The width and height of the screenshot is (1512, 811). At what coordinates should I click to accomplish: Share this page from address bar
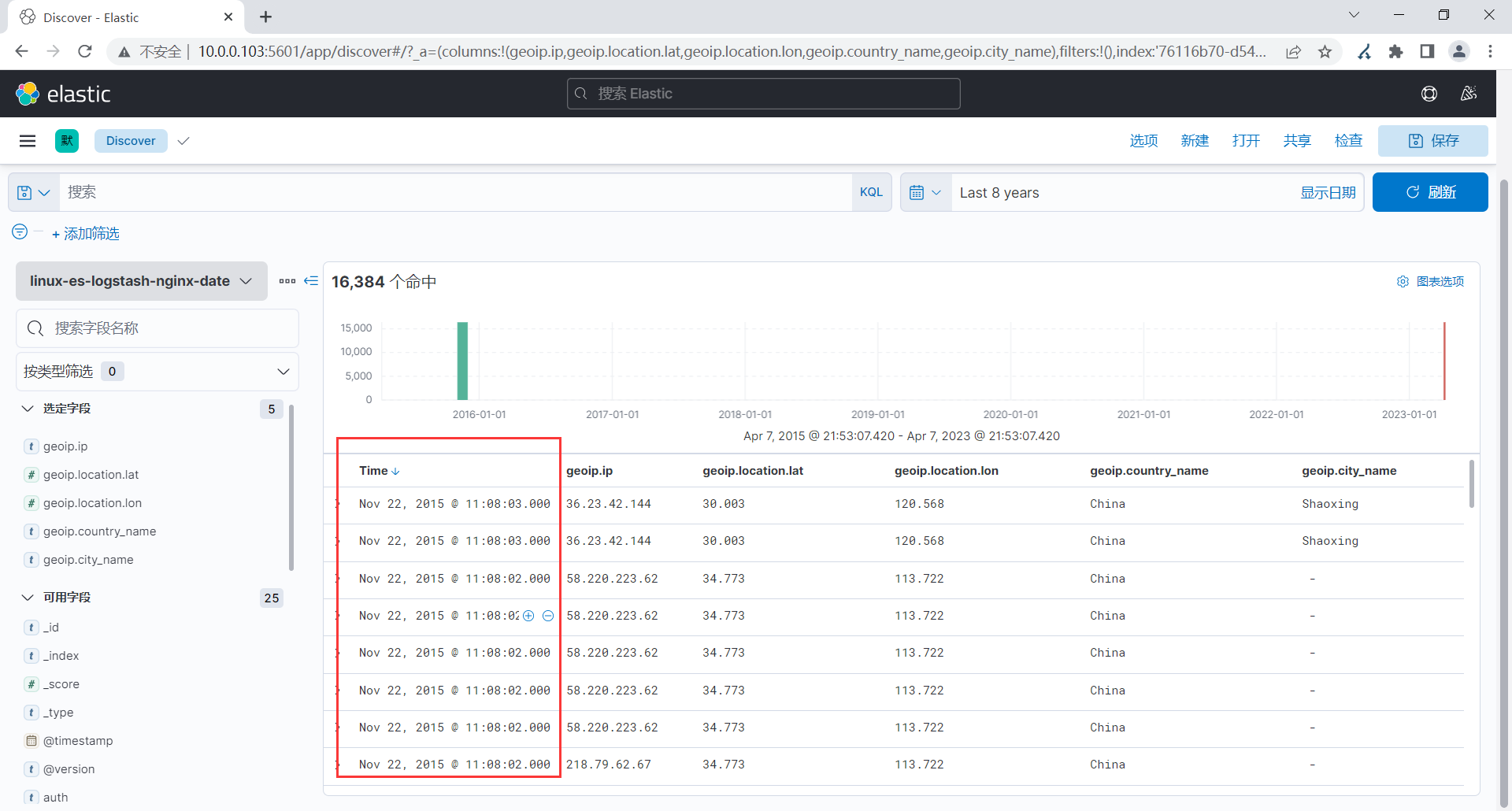pyautogui.click(x=1293, y=51)
